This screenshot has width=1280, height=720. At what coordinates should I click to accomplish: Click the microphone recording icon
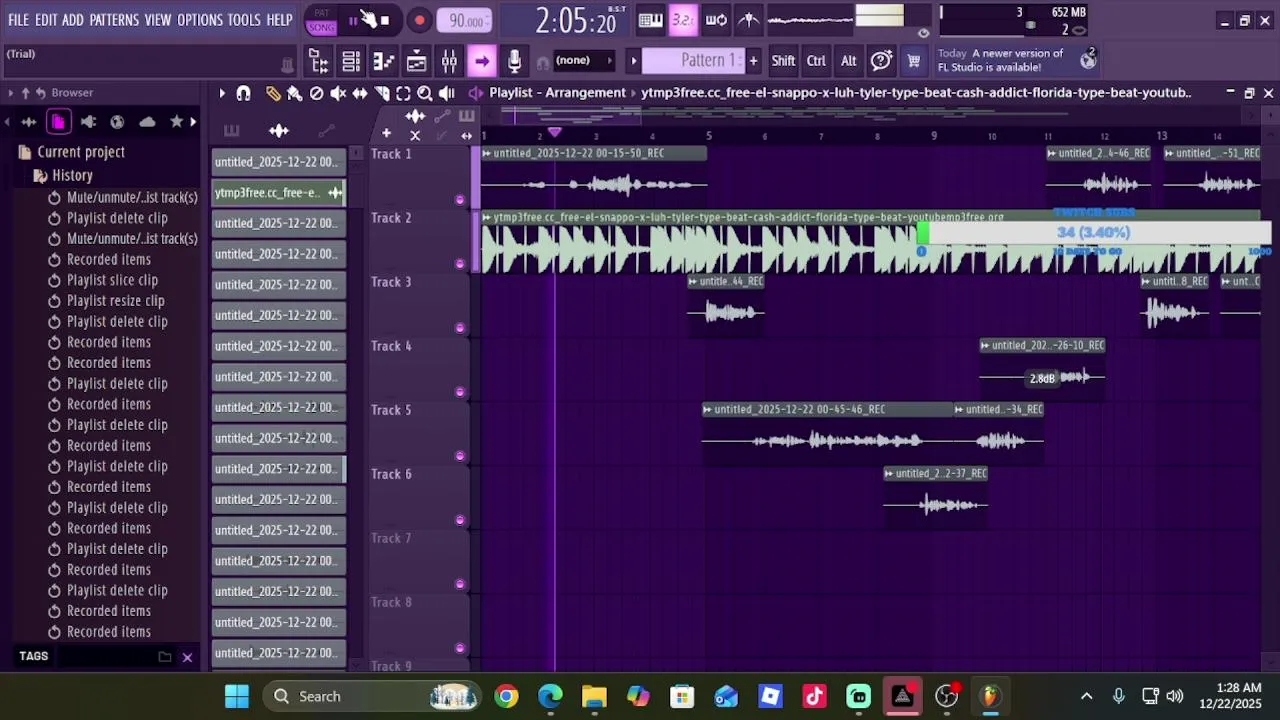pyautogui.click(x=514, y=62)
